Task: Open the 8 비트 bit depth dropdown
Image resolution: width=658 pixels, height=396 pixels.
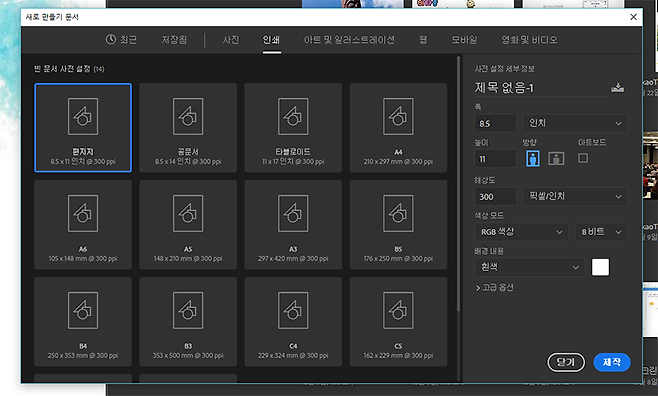Action: [601, 232]
